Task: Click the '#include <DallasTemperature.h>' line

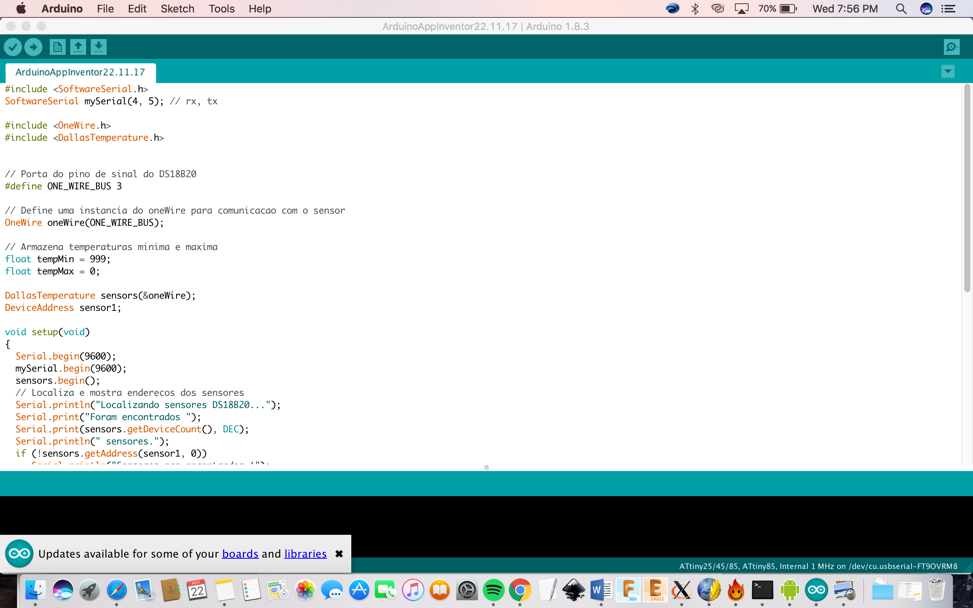Action: tap(84, 138)
